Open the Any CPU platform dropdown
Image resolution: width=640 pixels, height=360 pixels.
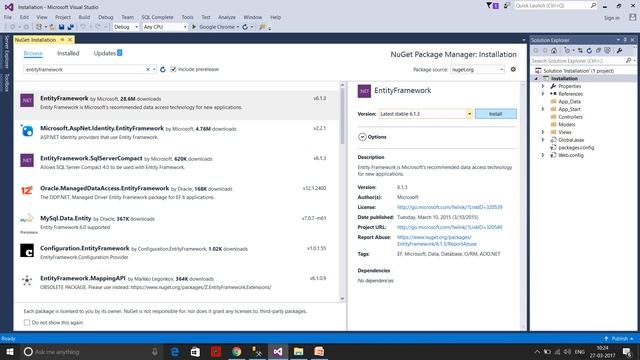165,27
